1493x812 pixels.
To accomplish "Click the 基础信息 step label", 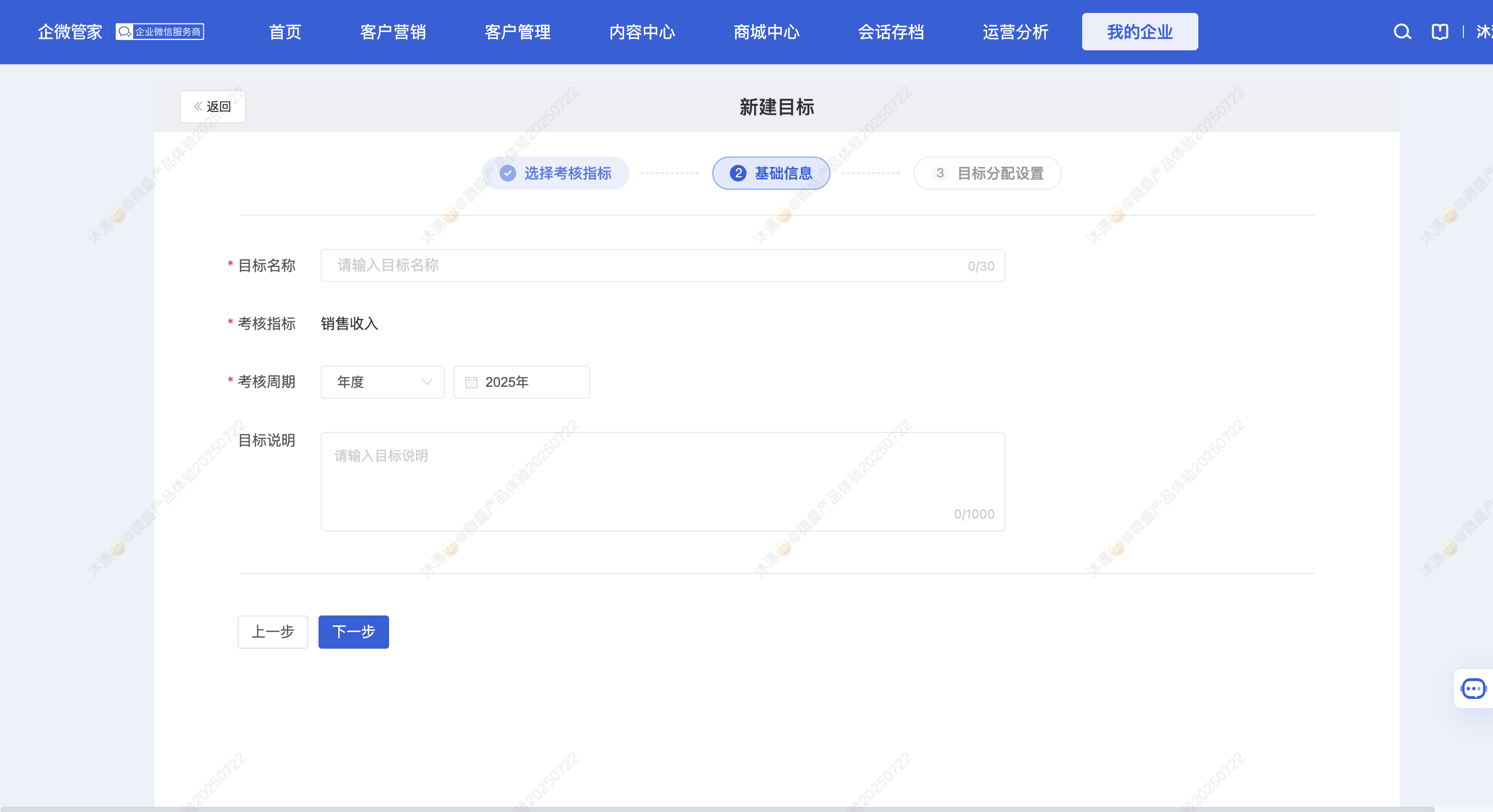I will (x=784, y=173).
